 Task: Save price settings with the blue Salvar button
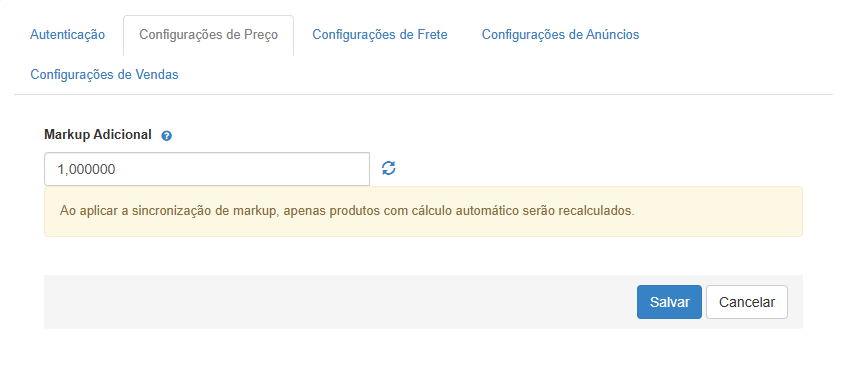669,302
